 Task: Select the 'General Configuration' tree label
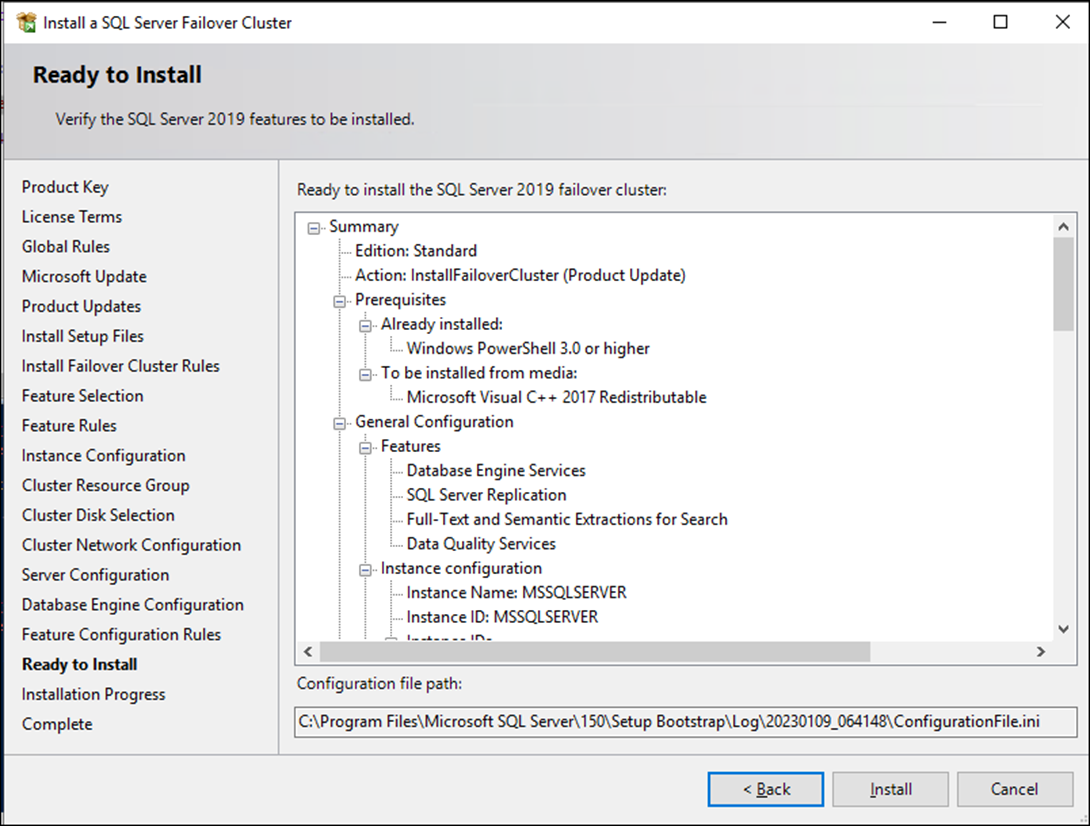(x=434, y=422)
